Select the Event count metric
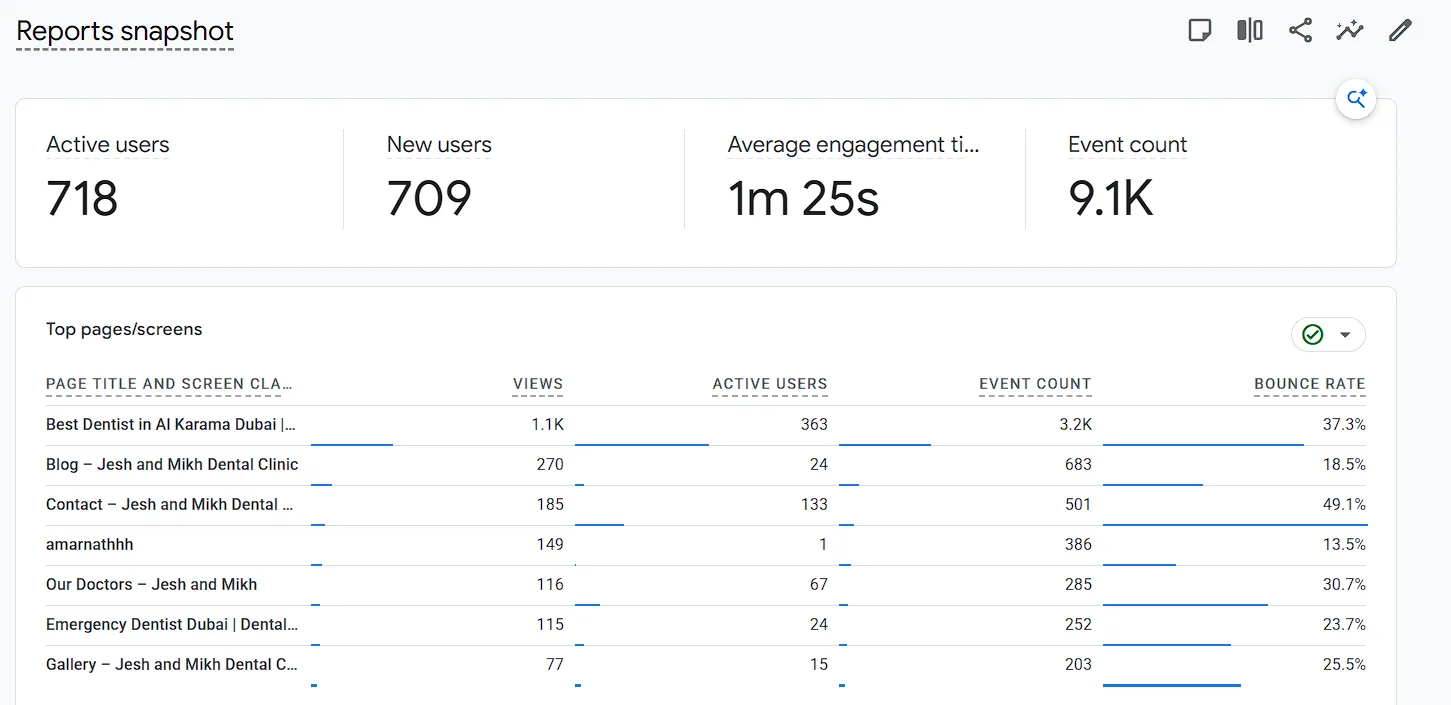 pyautogui.click(x=1127, y=145)
